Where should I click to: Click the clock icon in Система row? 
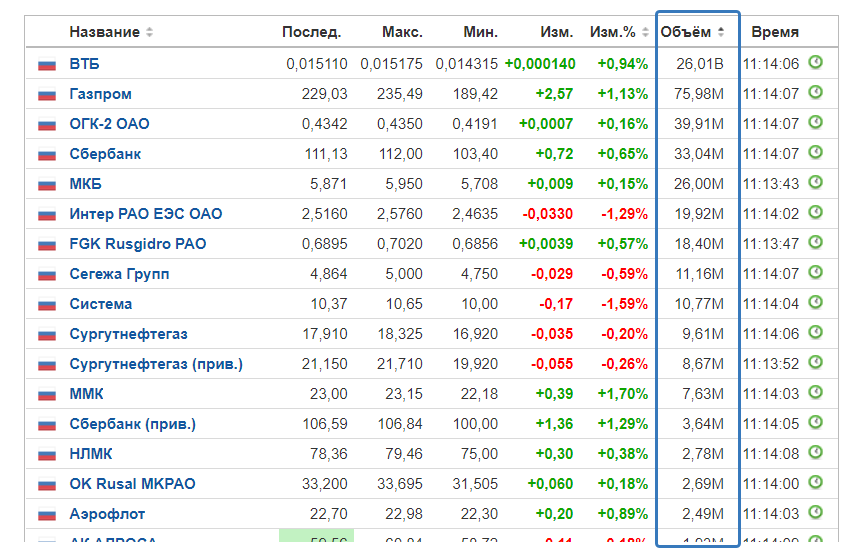(x=816, y=302)
